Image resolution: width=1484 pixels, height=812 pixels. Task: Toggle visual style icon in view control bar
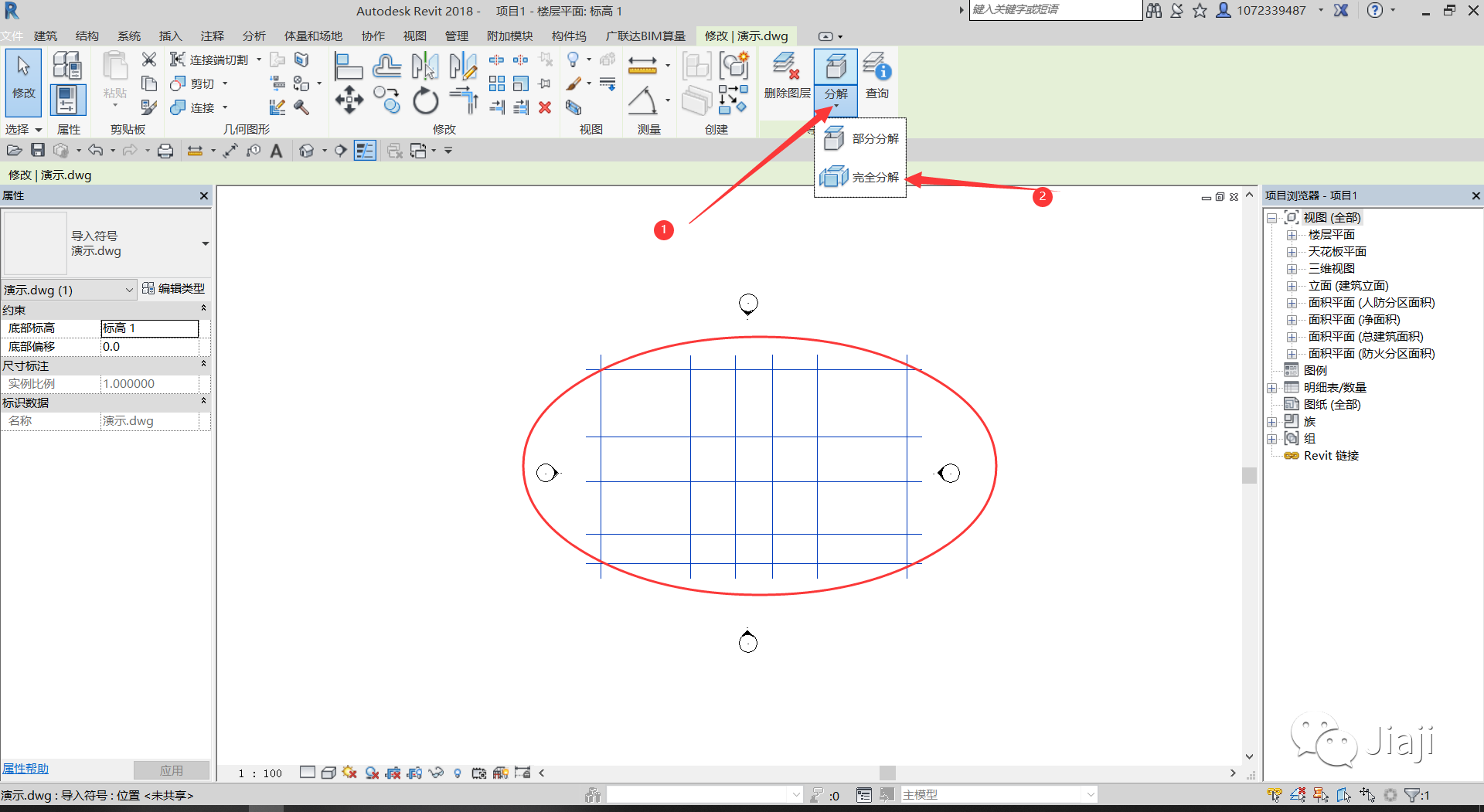[328, 773]
